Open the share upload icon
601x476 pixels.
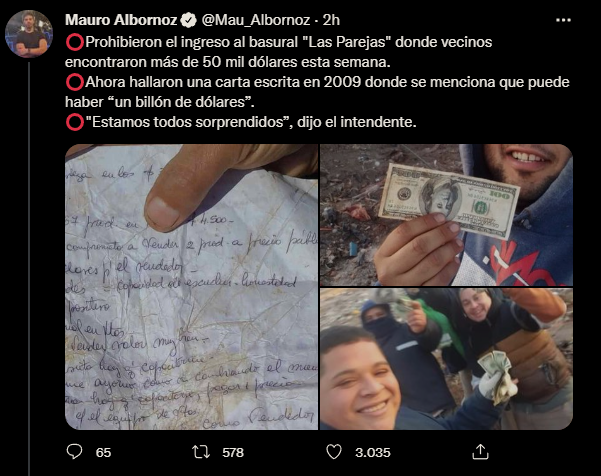480,451
